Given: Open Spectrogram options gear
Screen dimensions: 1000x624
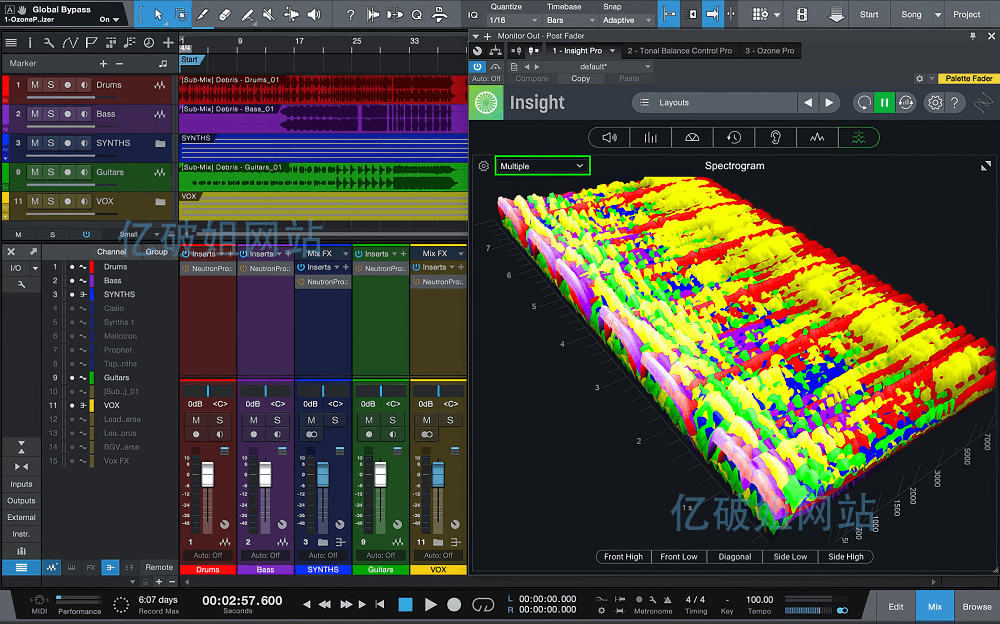Looking at the screenshot, I should [483, 166].
